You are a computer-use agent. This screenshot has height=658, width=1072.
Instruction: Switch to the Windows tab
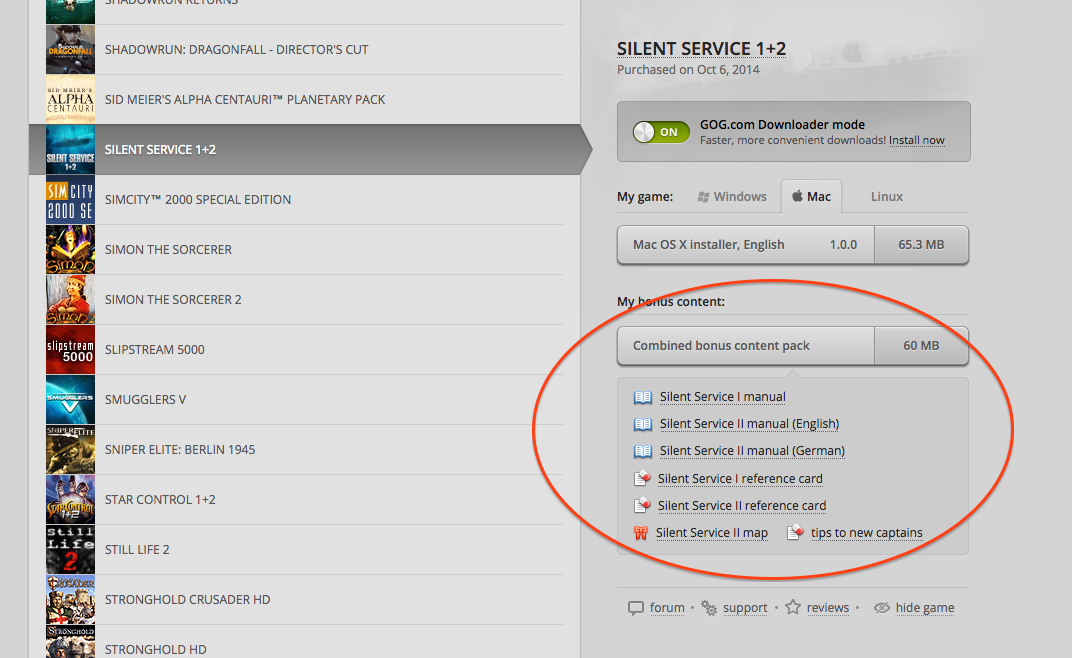(732, 196)
